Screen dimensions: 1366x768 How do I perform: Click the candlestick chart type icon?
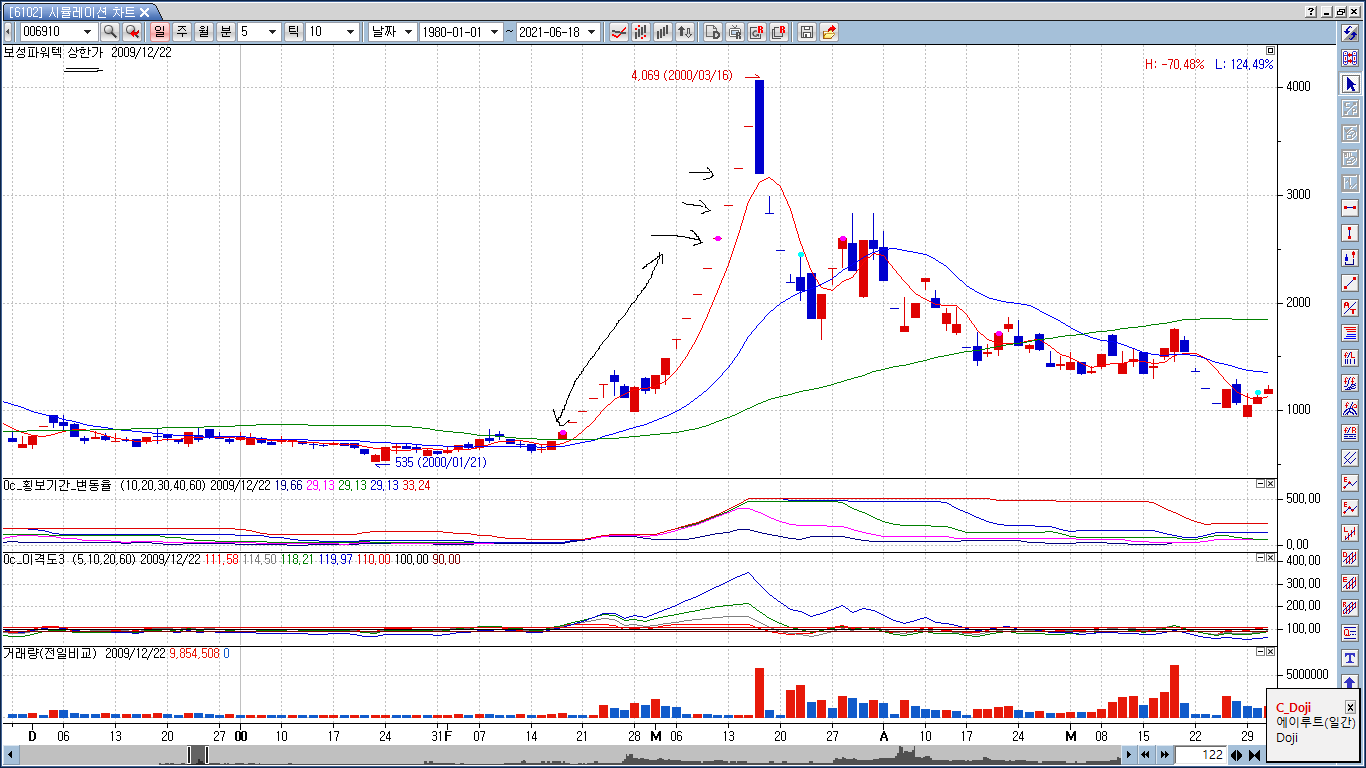point(640,32)
